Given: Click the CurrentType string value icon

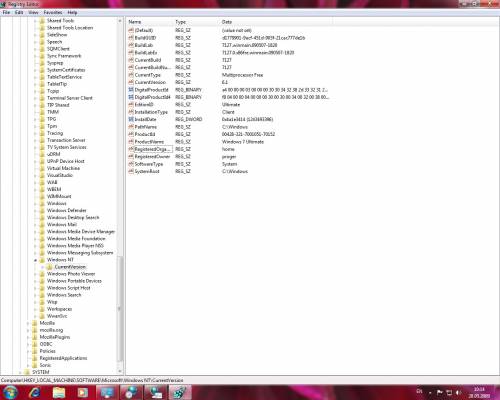Looking at the screenshot, I should click(x=131, y=75).
